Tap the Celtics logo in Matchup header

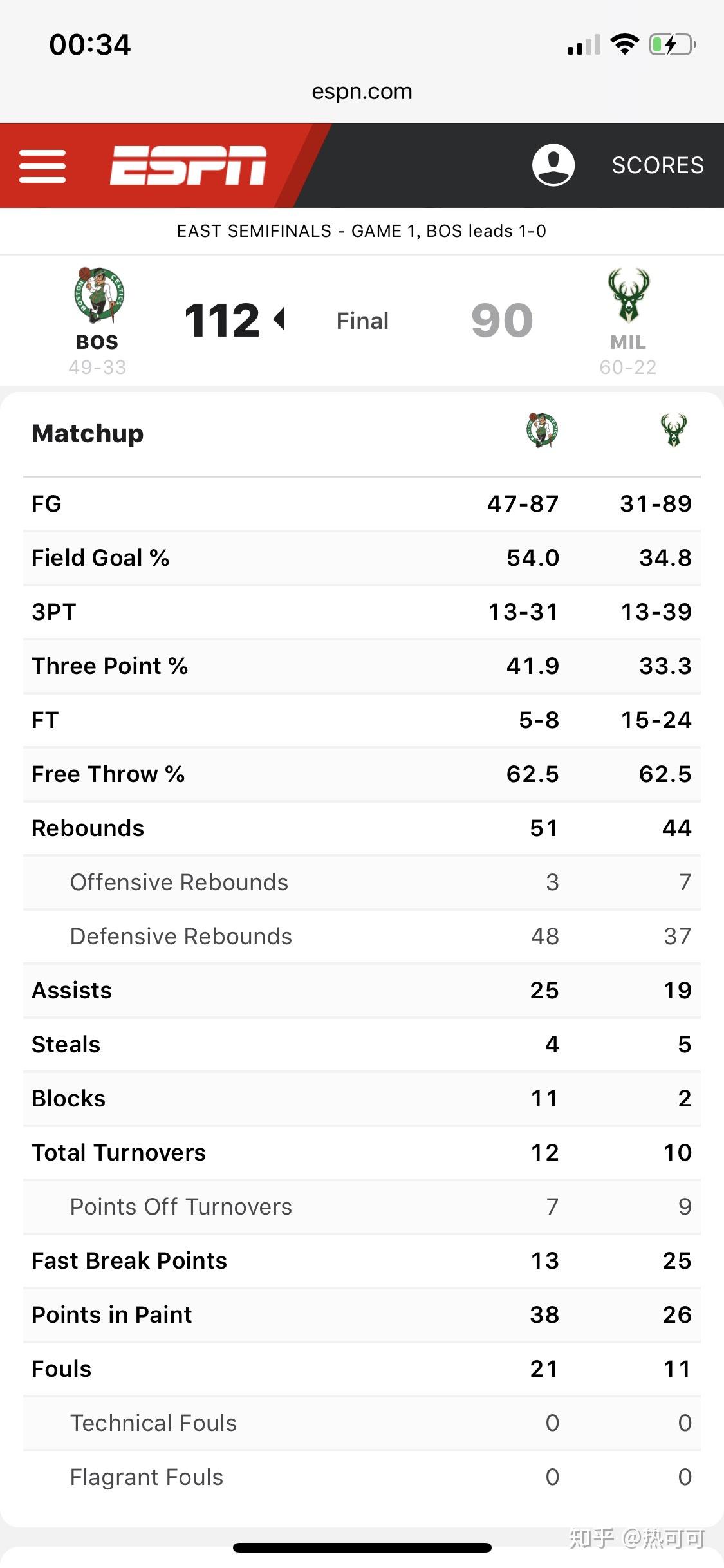(542, 430)
